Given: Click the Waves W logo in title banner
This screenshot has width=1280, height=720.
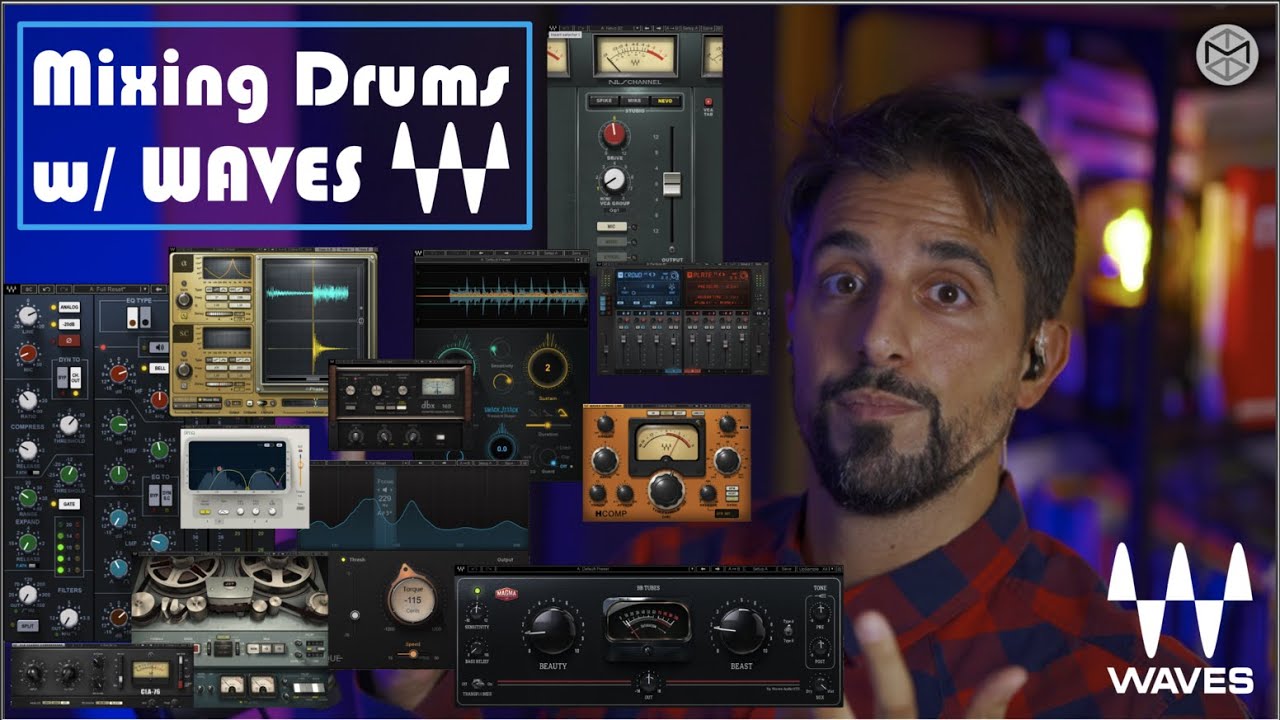Looking at the screenshot, I should (x=450, y=167).
